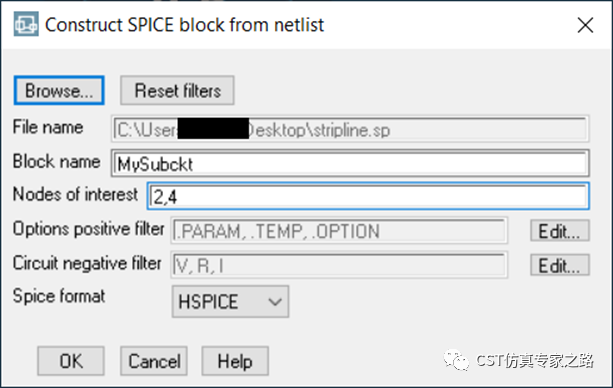The width and height of the screenshot is (613, 388).
Task: Click the SPICE block icon in title bar
Action: tap(26, 24)
